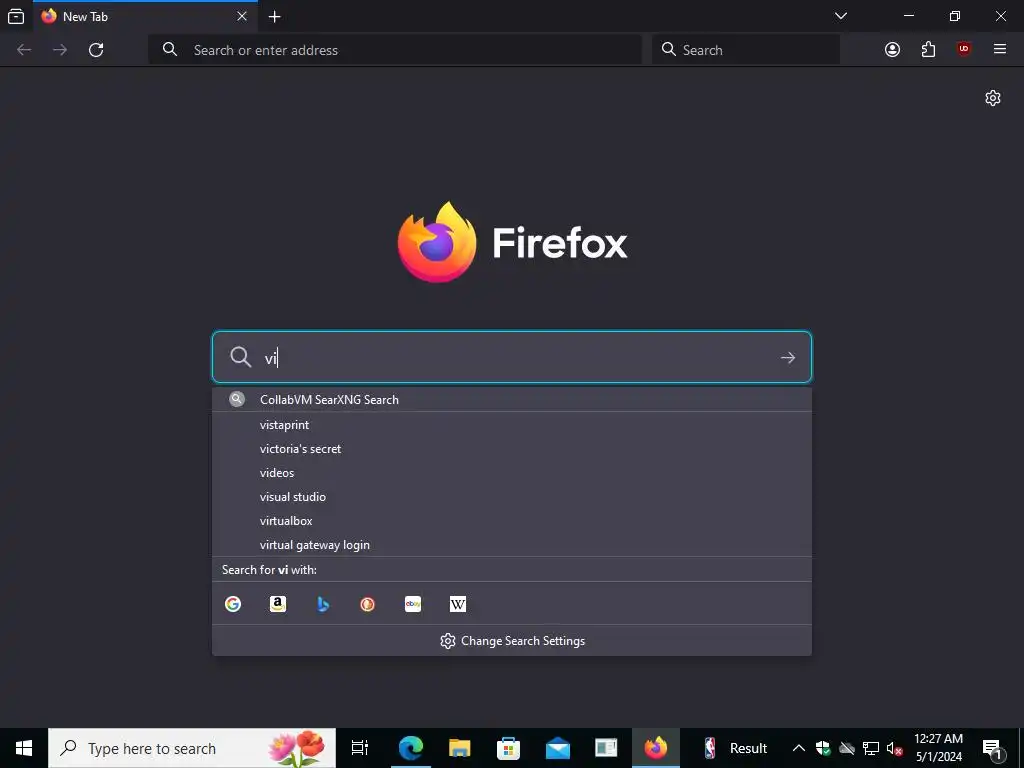Click the taskbar 'Type here to search' box
The height and width of the screenshot is (768, 1024).
[x=192, y=748]
